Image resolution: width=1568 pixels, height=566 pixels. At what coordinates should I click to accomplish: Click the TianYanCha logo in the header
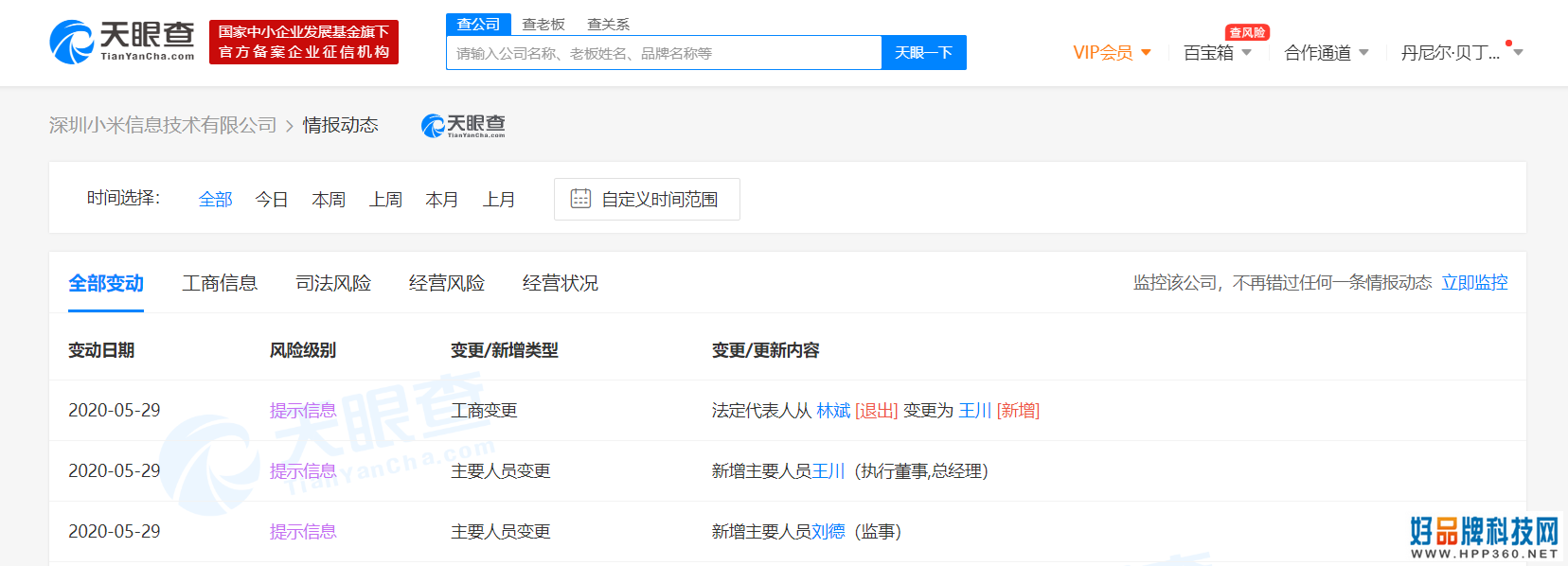122,43
